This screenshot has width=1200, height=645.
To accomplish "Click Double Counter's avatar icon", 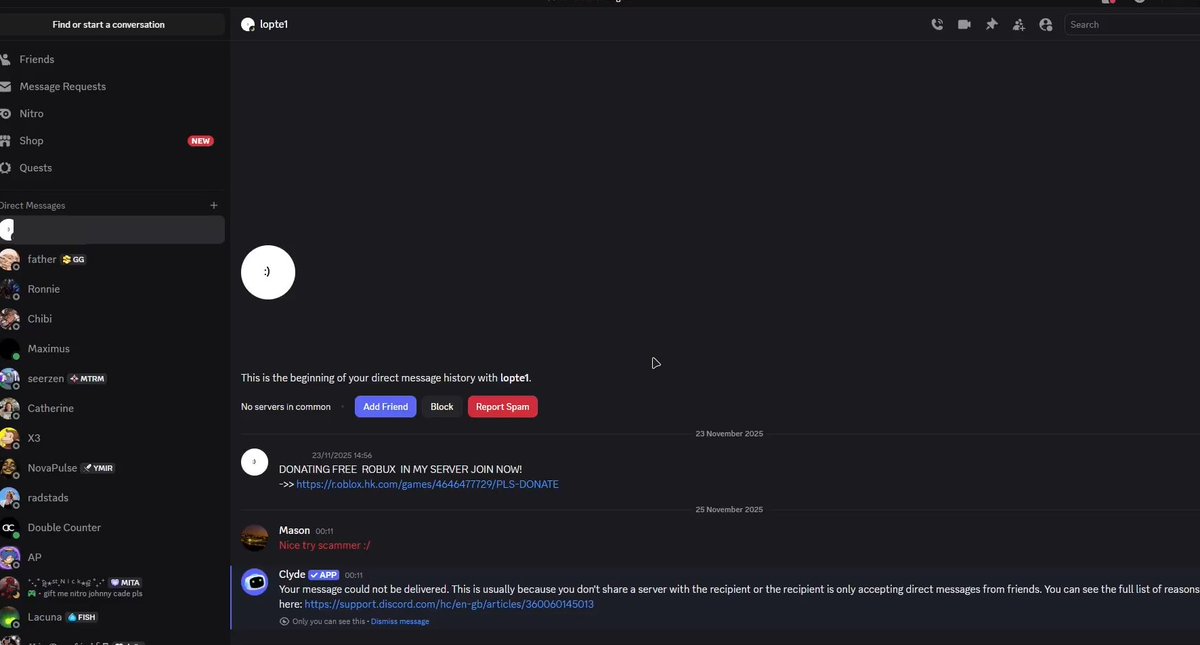I will click(8, 528).
